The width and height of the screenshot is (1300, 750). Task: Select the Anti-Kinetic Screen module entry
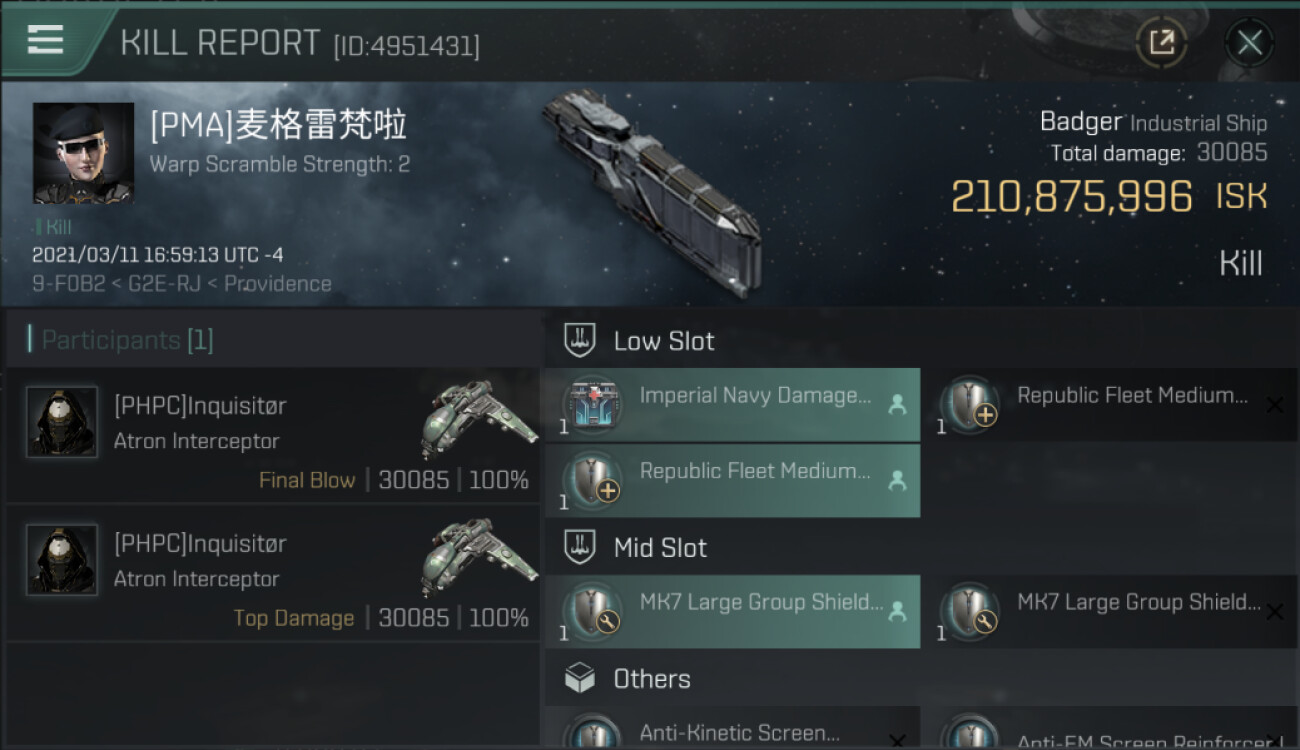pos(739,733)
